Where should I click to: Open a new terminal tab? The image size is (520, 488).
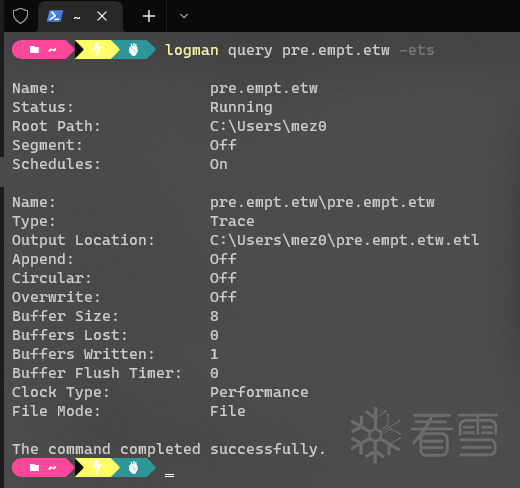click(x=149, y=16)
